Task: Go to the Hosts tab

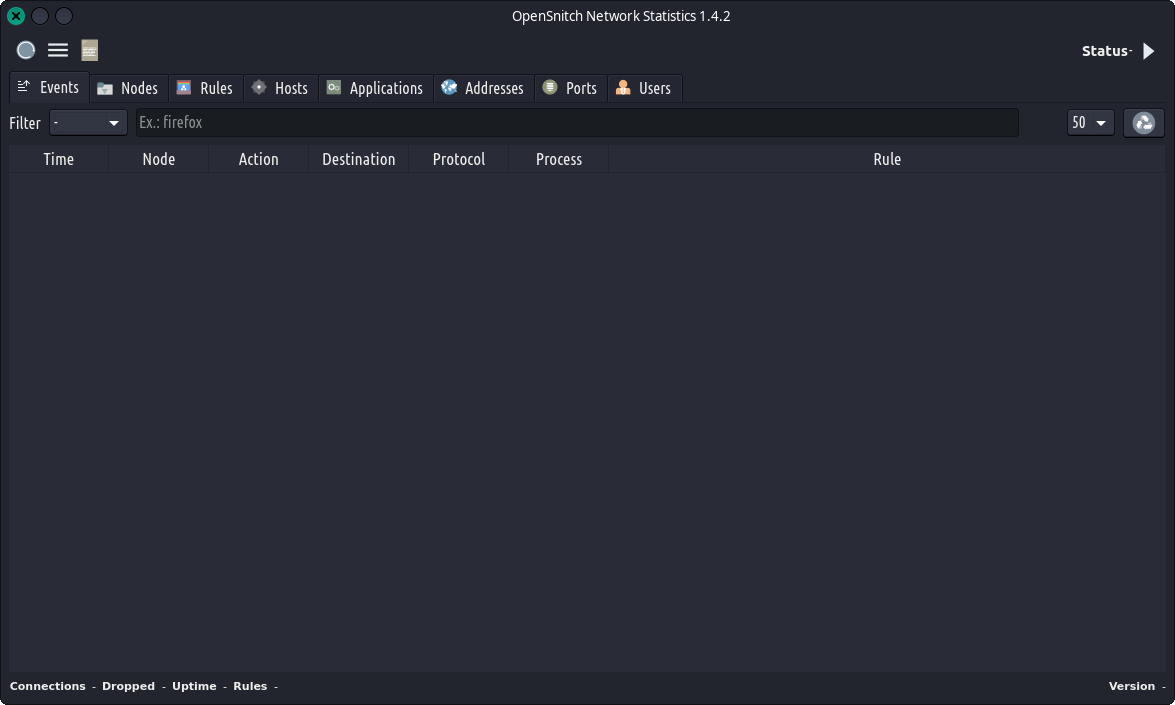Action: coord(280,88)
